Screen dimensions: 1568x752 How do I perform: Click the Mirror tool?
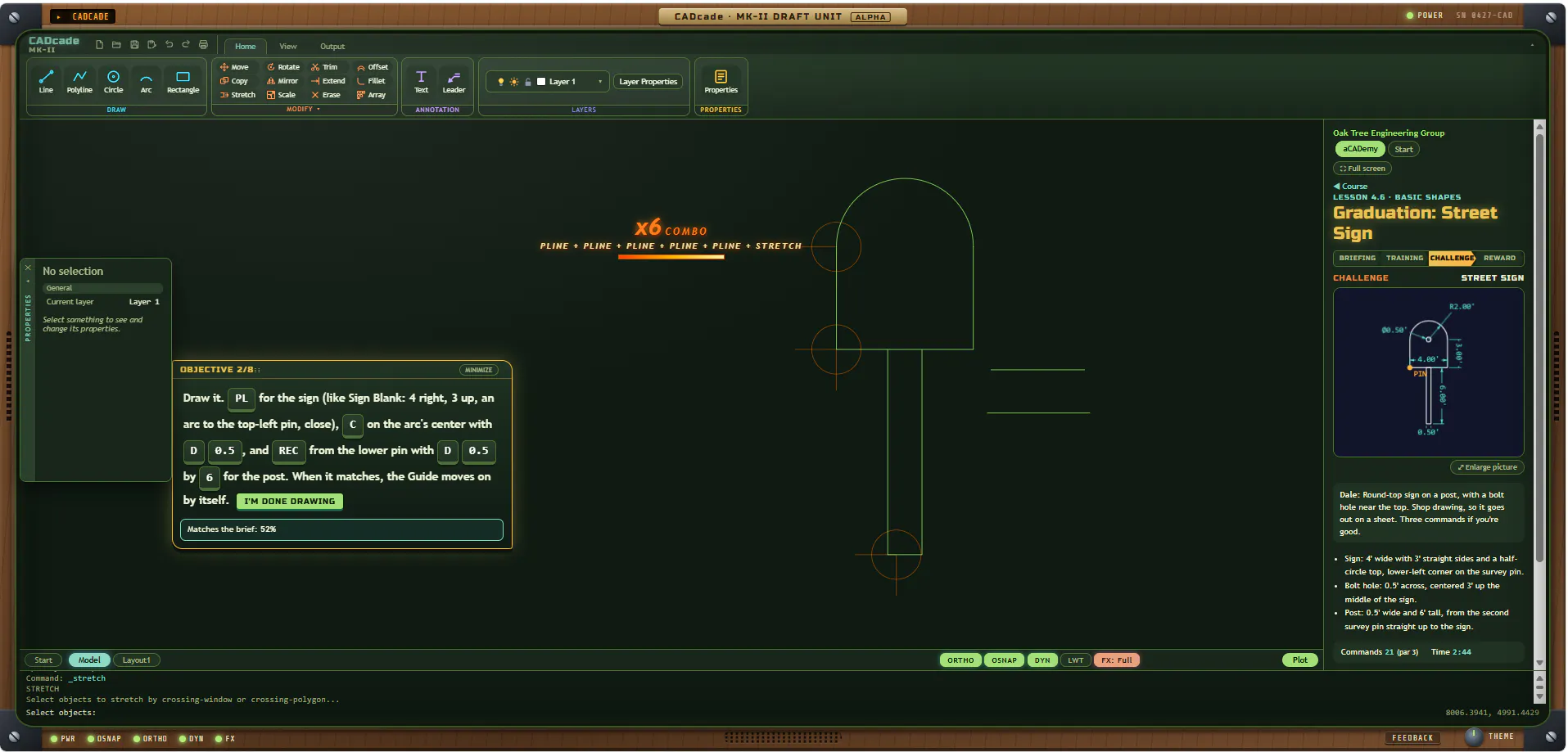(x=282, y=81)
